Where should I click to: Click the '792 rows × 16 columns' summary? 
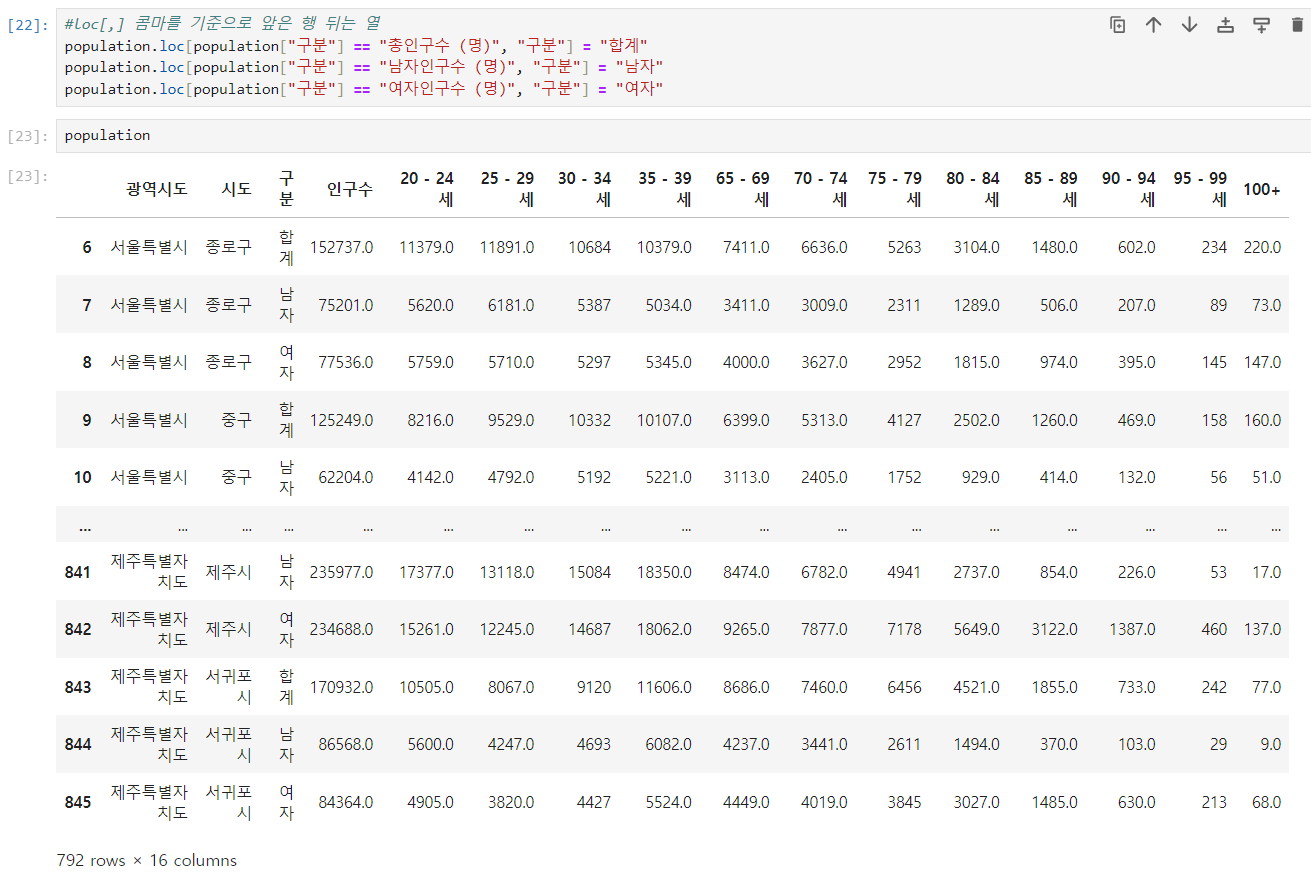(147, 860)
